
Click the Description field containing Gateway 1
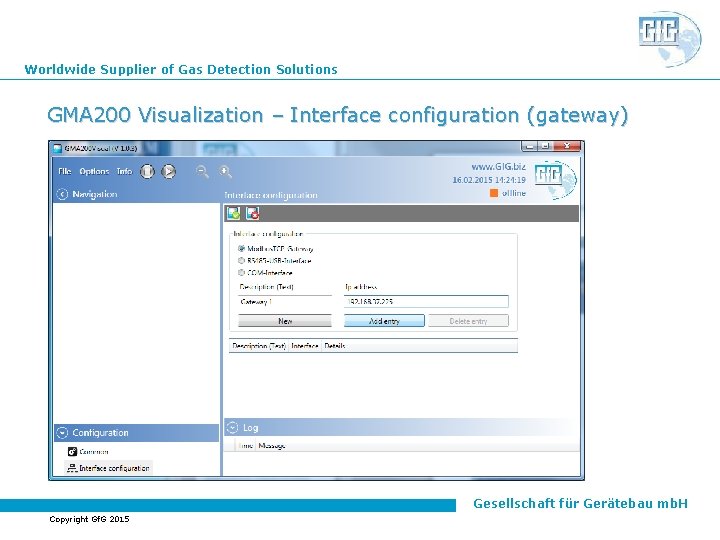click(x=285, y=302)
